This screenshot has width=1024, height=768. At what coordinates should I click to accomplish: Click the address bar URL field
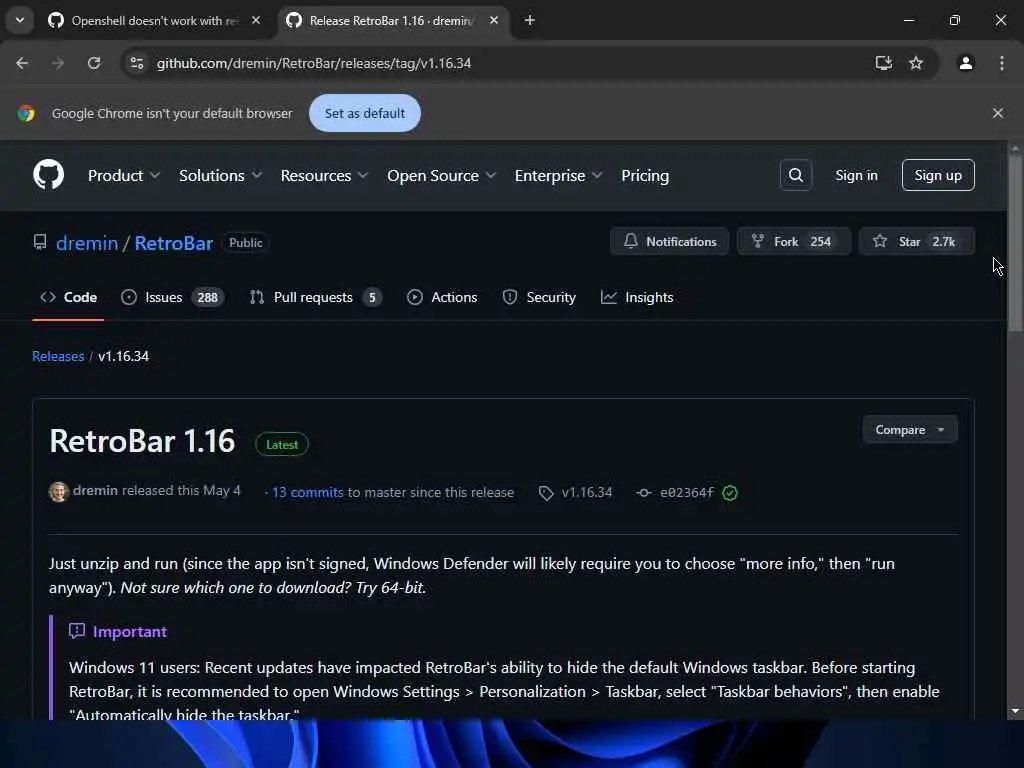pos(496,63)
